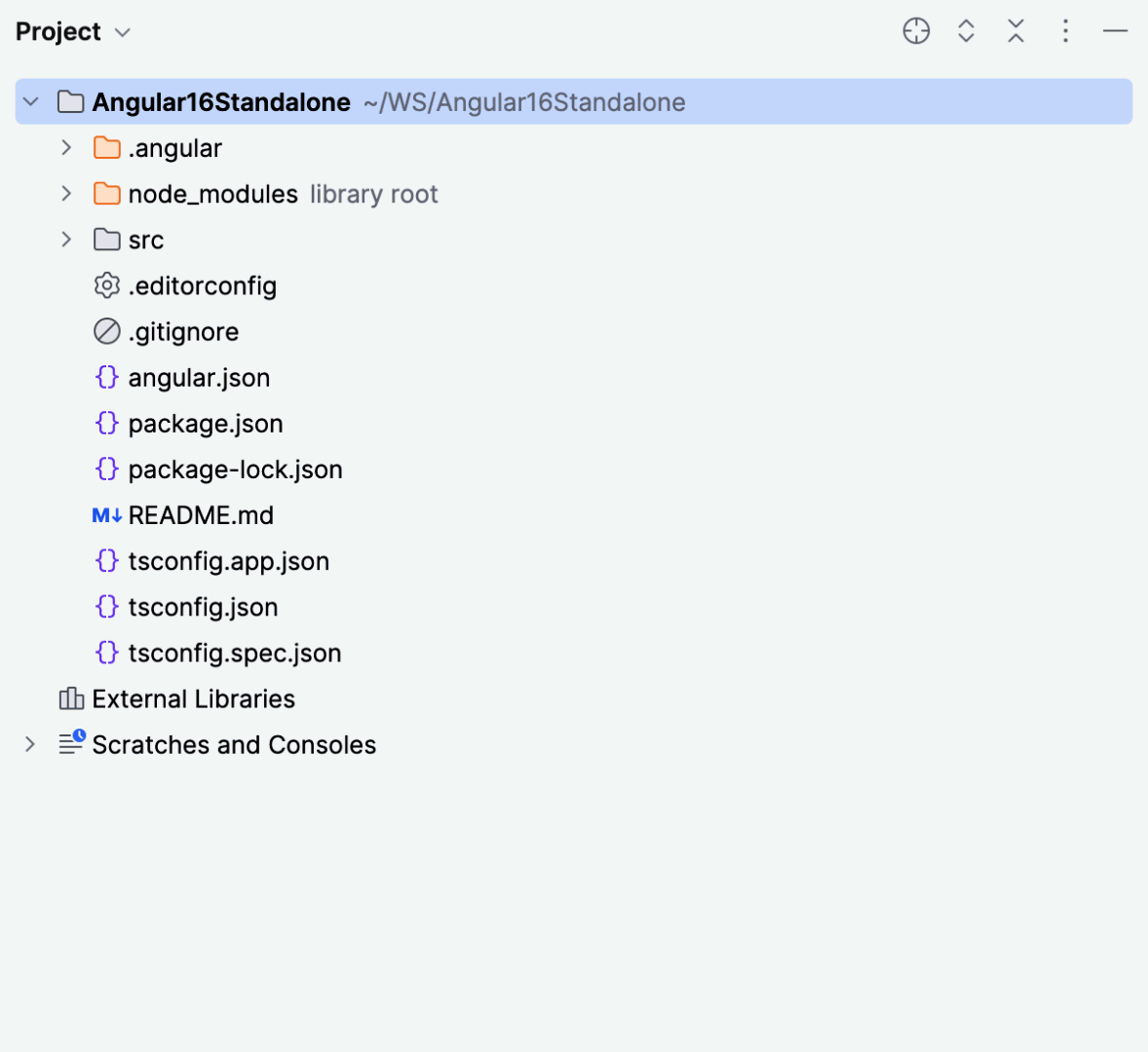Open tsconfig.app.json from the tree

(228, 561)
